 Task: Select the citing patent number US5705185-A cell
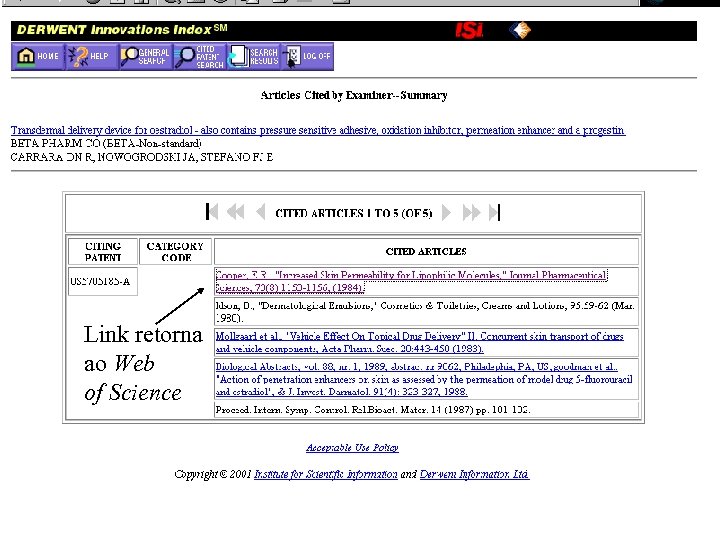(x=103, y=281)
